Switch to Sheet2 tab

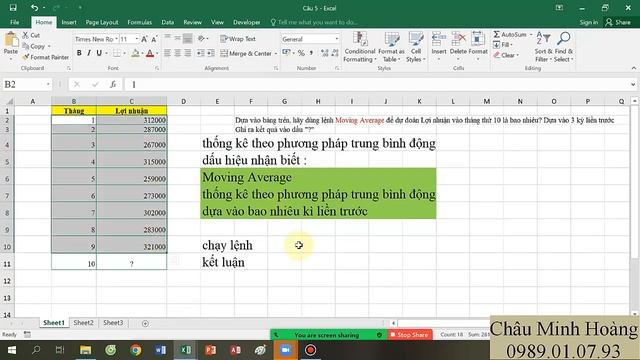(83, 322)
